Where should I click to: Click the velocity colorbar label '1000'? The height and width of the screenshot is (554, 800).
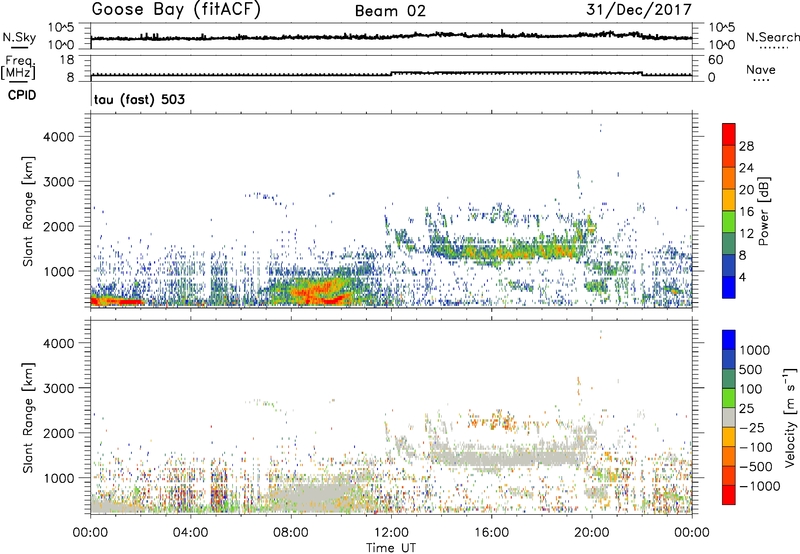[755, 350]
